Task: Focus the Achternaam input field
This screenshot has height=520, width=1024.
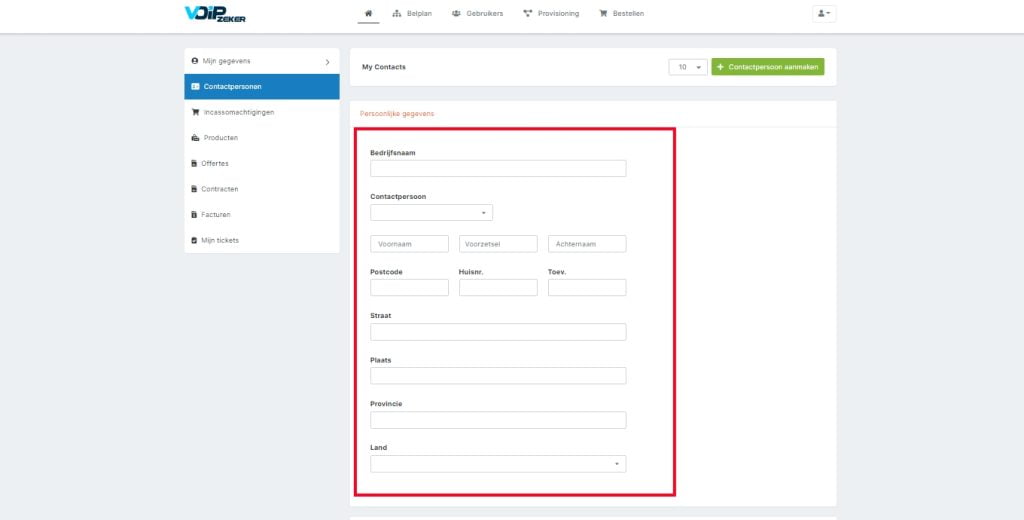Action: 587,244
